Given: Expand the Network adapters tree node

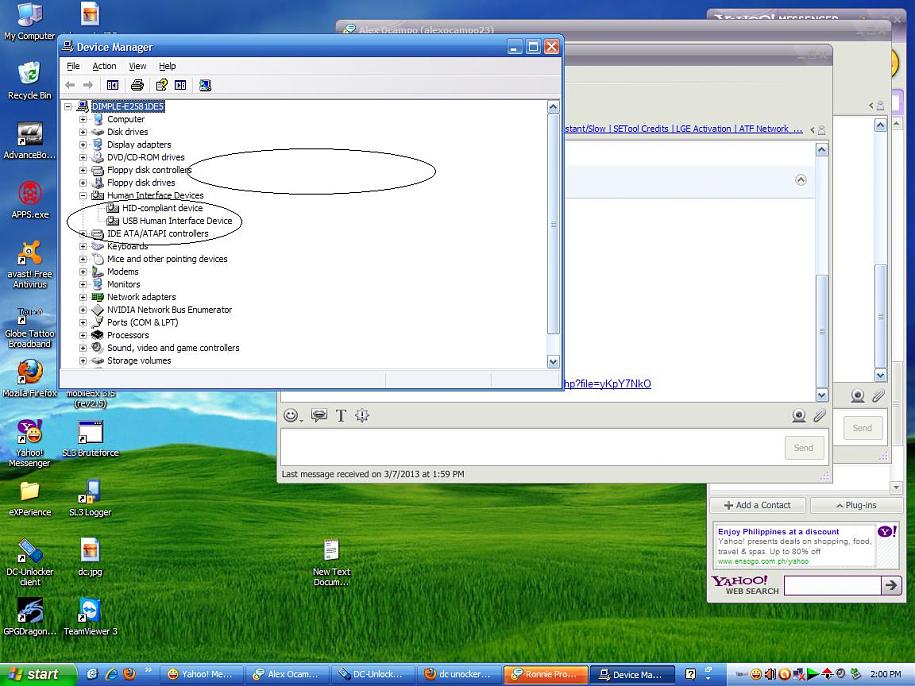Looking at the screenshot, I should click(x=83, y=297).
